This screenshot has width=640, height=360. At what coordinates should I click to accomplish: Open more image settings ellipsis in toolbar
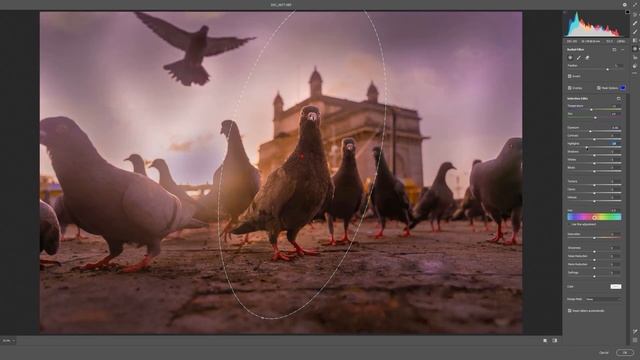[x=635, y=73]
